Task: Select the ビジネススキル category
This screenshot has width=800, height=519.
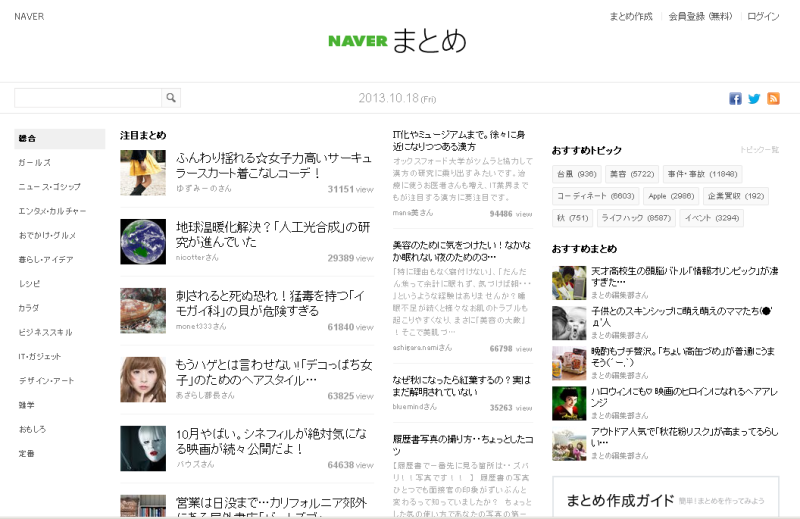Action: pyautogui.click(x=45, y=332)
